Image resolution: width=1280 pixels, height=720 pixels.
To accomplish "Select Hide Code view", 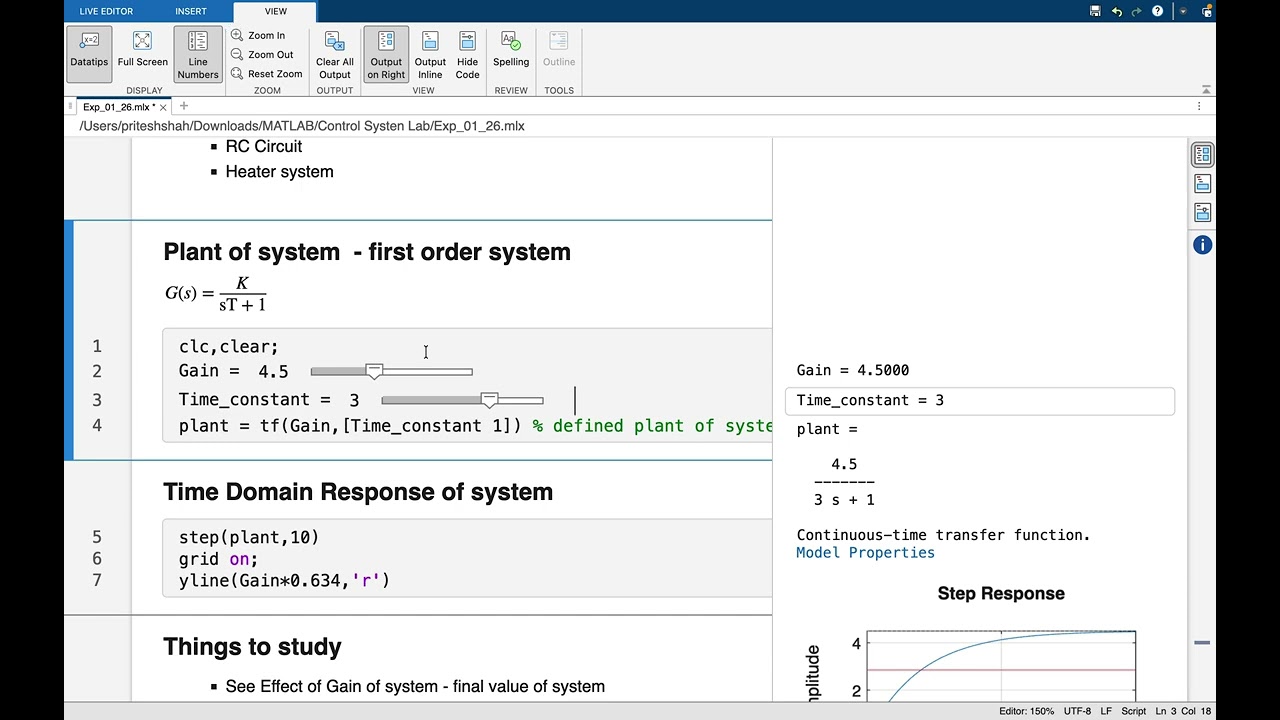I will coord(467,54).
